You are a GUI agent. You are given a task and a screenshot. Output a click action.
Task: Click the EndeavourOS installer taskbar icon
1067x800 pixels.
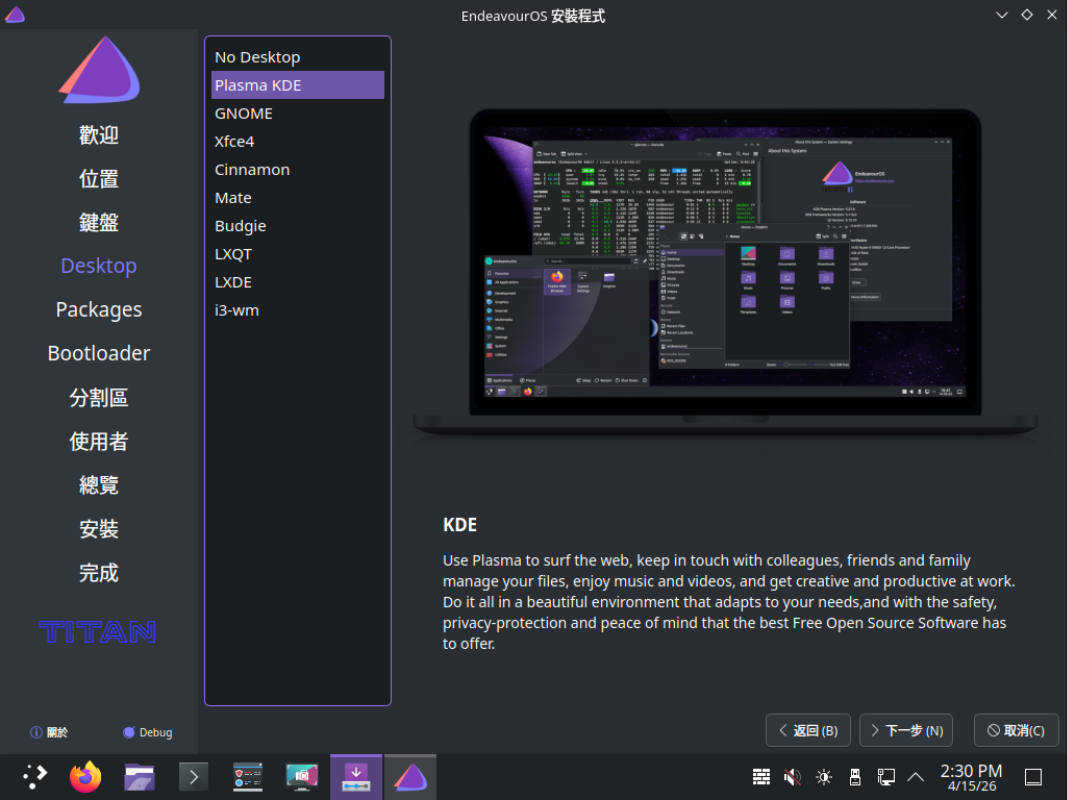coord(409,777)
